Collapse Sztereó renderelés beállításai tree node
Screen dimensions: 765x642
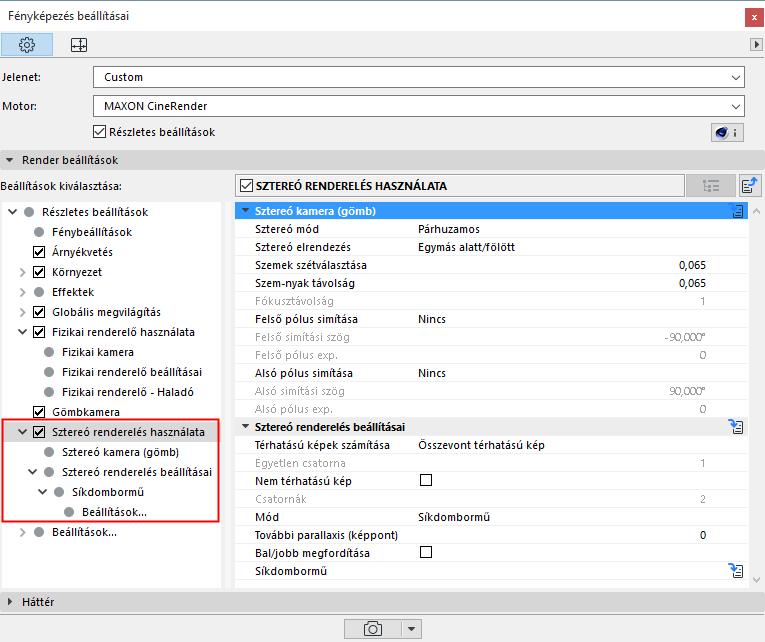[x=33, y=472]
